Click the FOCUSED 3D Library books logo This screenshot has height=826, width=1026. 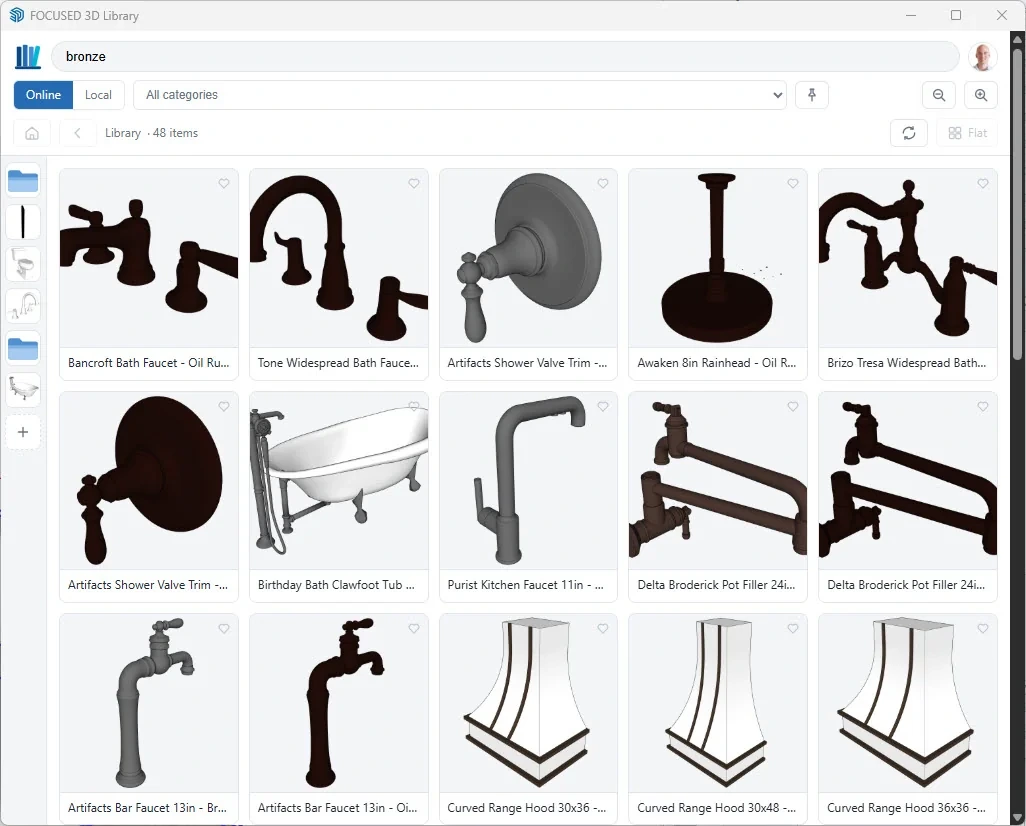27,57
